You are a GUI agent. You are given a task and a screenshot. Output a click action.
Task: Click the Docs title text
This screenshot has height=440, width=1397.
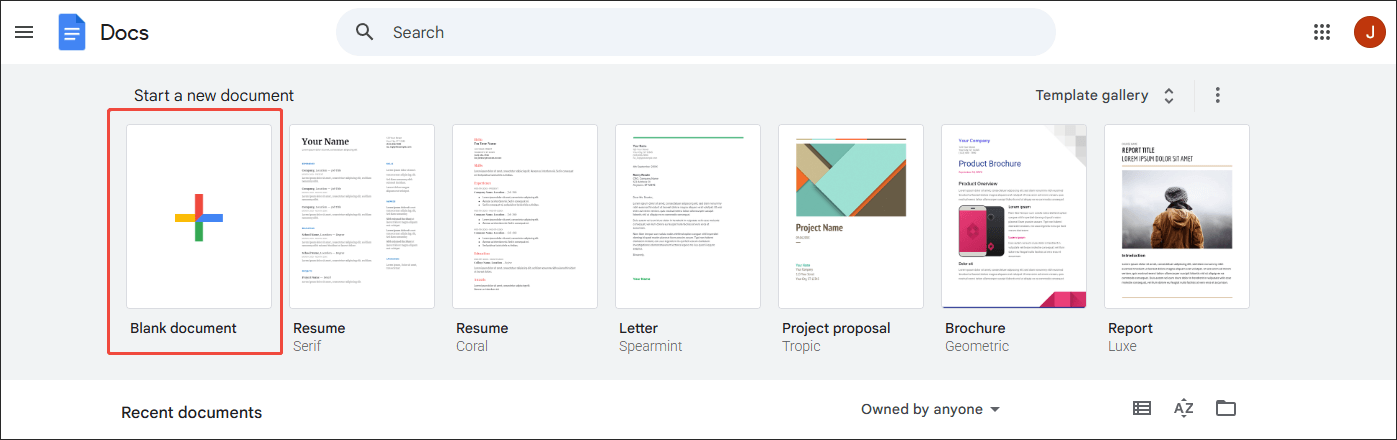[x=125, y=32]
